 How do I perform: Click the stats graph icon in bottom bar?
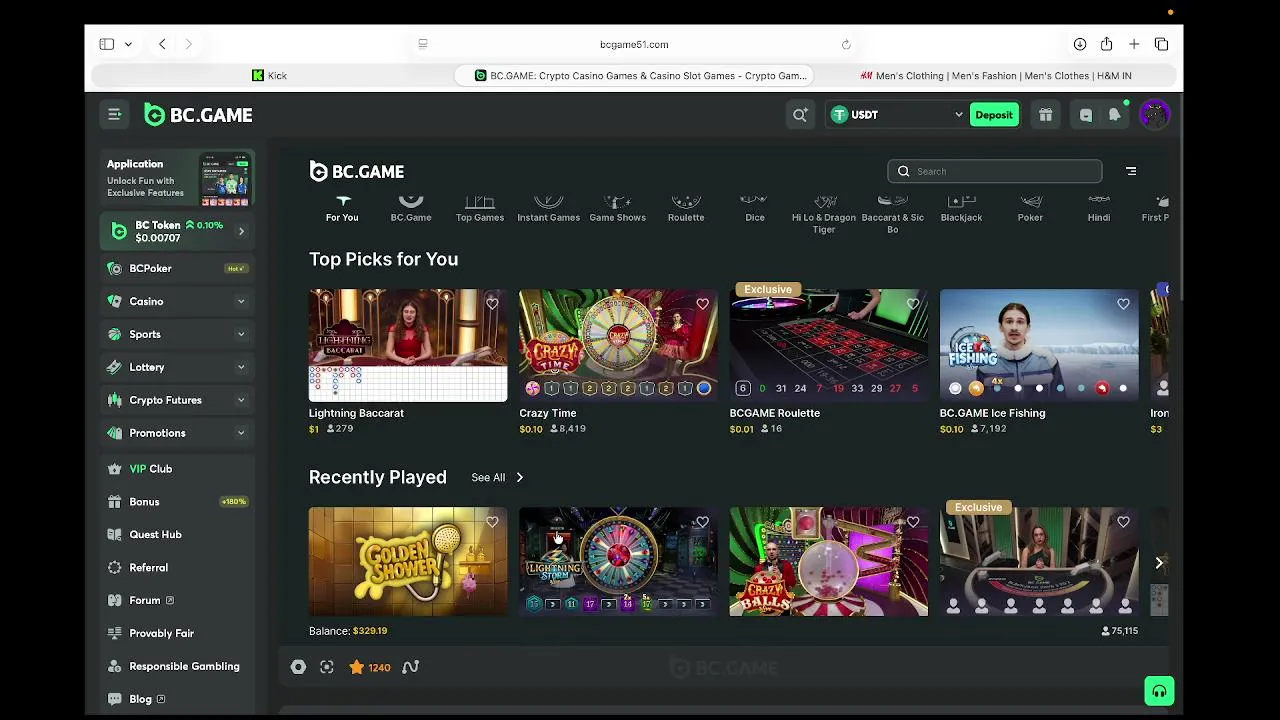pos(410,667)
